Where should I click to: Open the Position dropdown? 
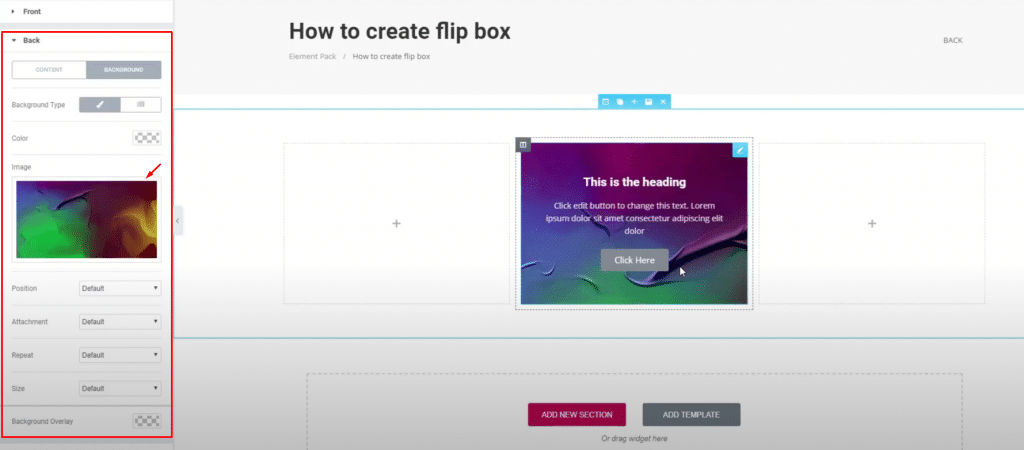119,288
